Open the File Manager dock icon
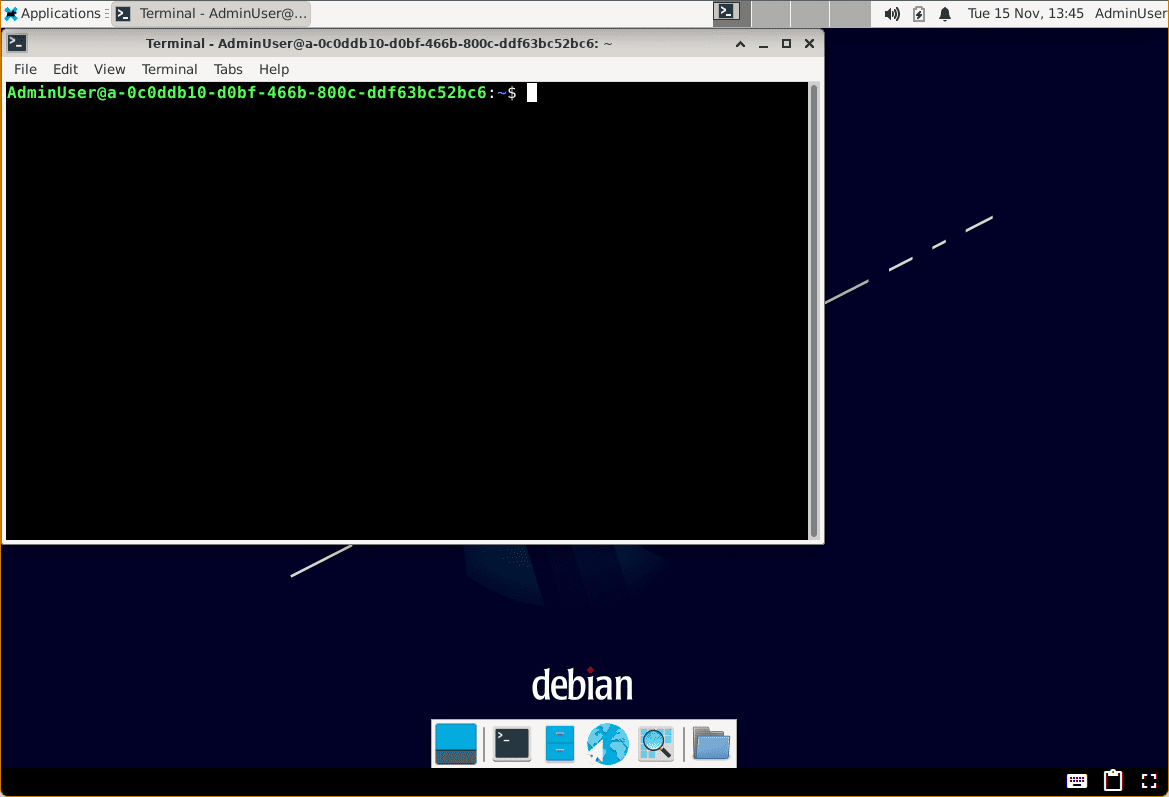 pyautogui.click(x=560, y=743)
